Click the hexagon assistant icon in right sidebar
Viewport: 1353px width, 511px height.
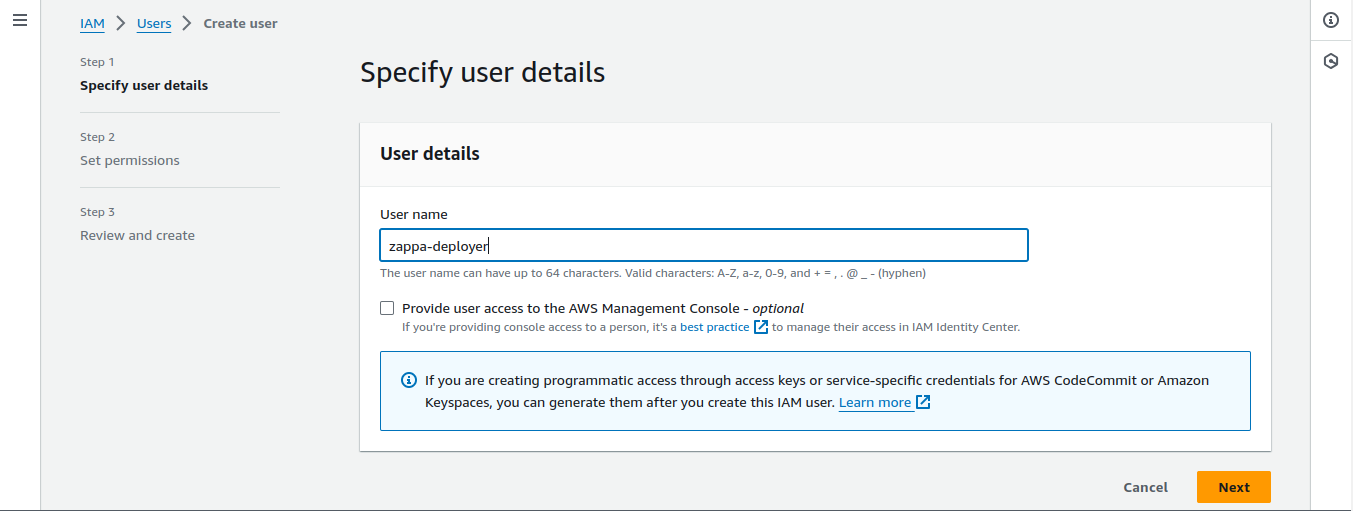1331,61
